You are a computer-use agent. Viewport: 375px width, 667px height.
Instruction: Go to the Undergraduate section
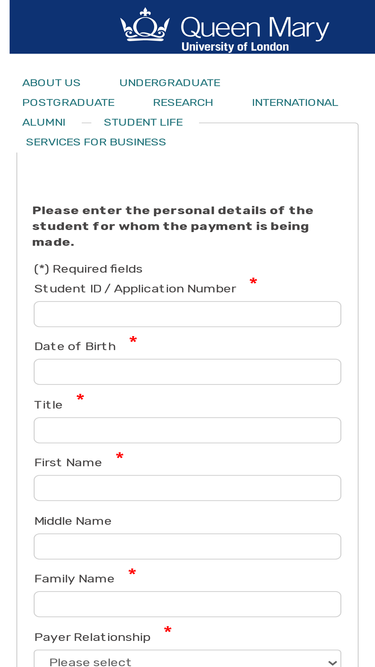pos(170,83)
